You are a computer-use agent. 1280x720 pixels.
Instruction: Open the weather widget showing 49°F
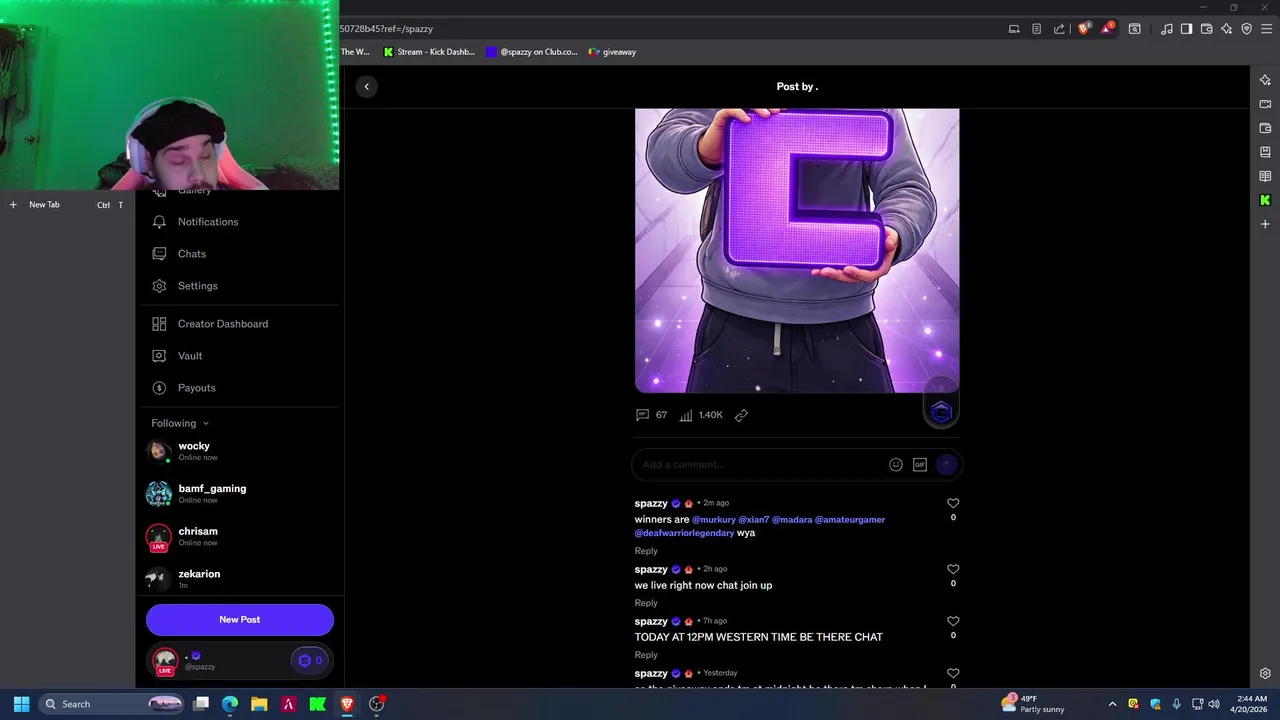(1035, 704)
